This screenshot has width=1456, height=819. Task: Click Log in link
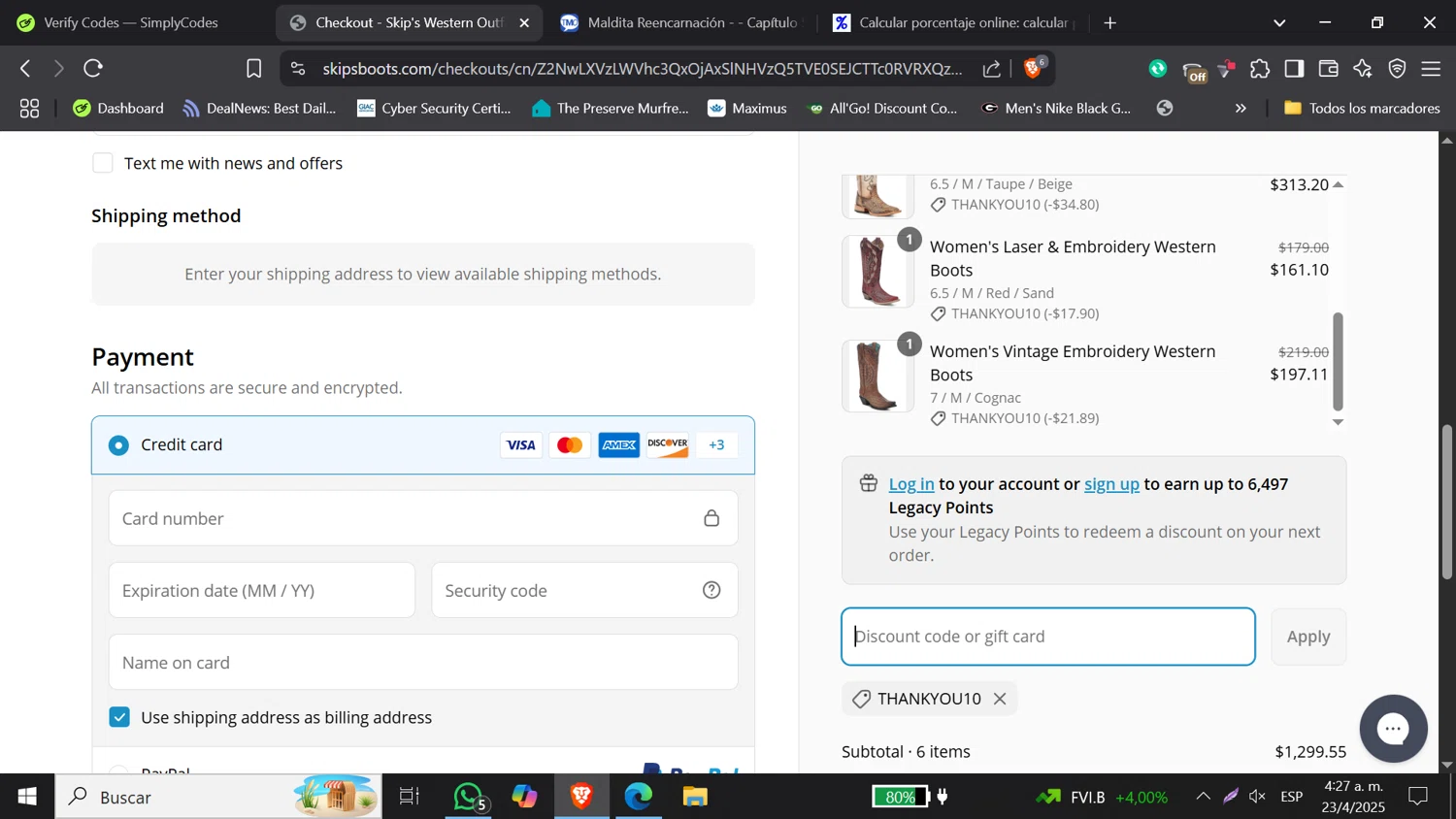[x=911, y=483]
